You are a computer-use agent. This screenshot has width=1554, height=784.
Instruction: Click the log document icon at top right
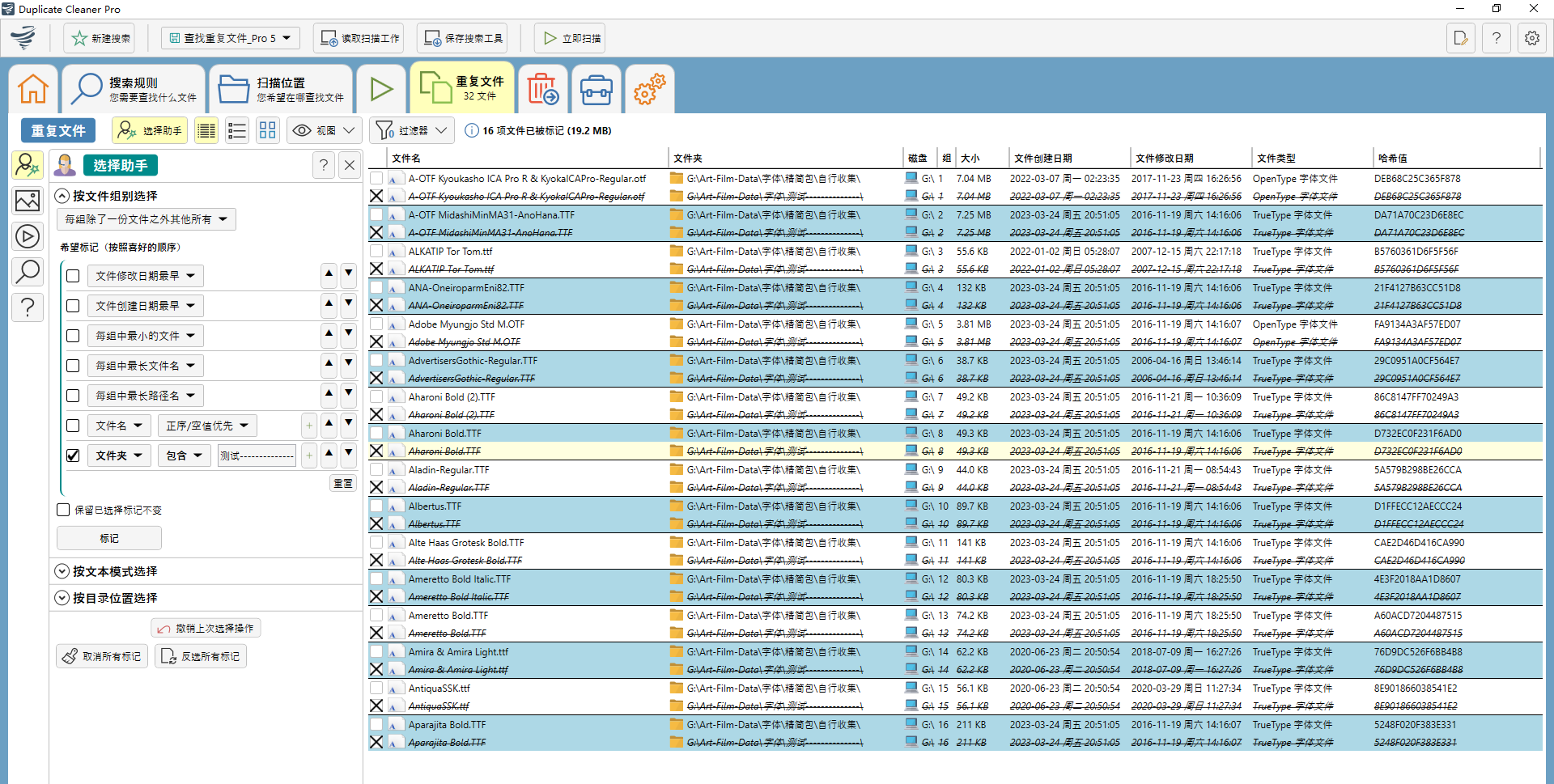coord(1461,38)
